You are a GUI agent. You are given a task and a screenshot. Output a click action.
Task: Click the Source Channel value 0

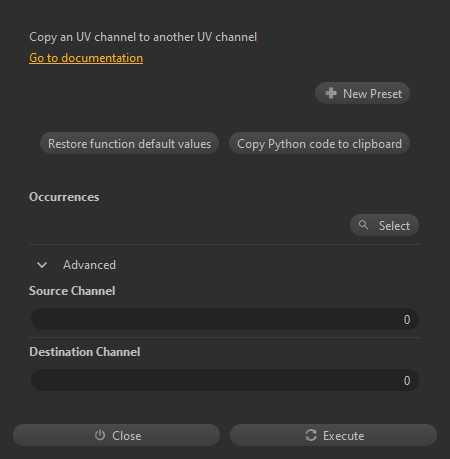point(407,320)
